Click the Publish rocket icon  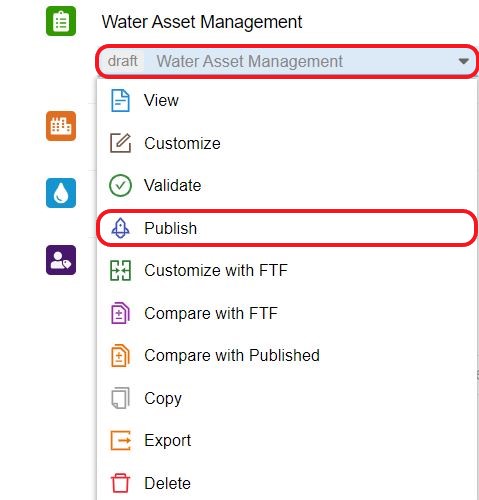click(120, 228)
